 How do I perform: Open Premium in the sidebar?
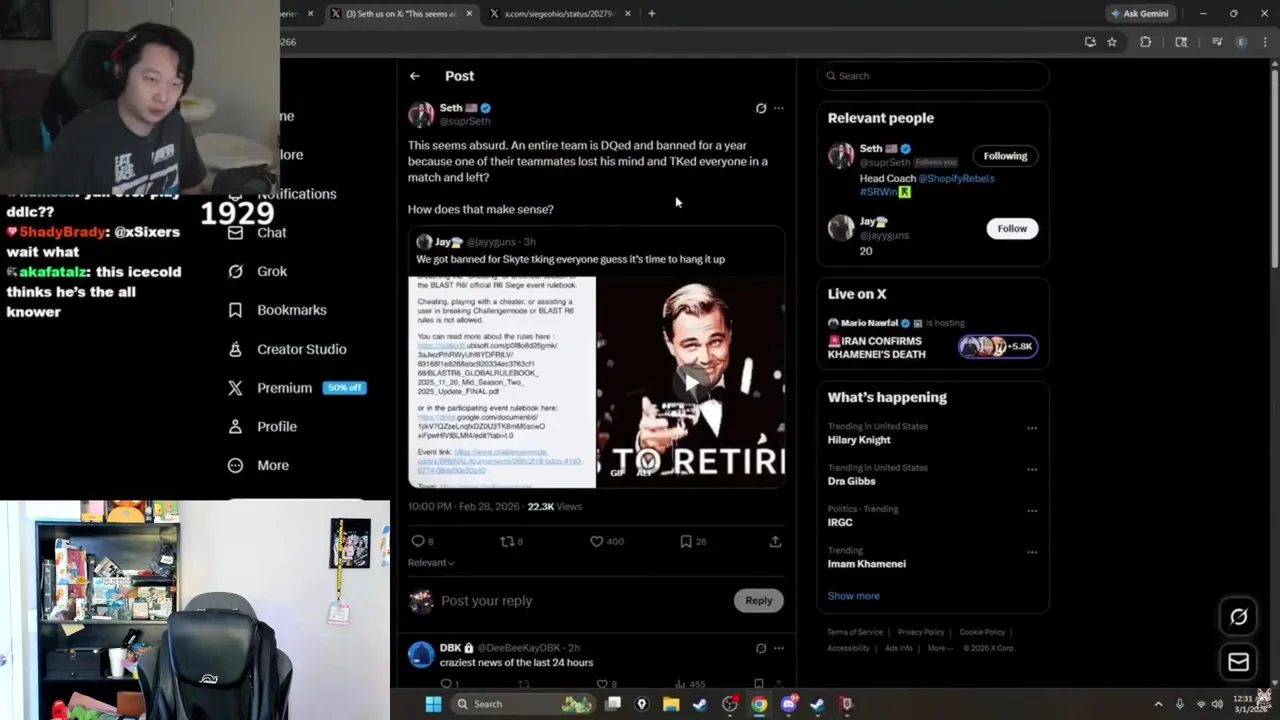[x=296, y=388]
